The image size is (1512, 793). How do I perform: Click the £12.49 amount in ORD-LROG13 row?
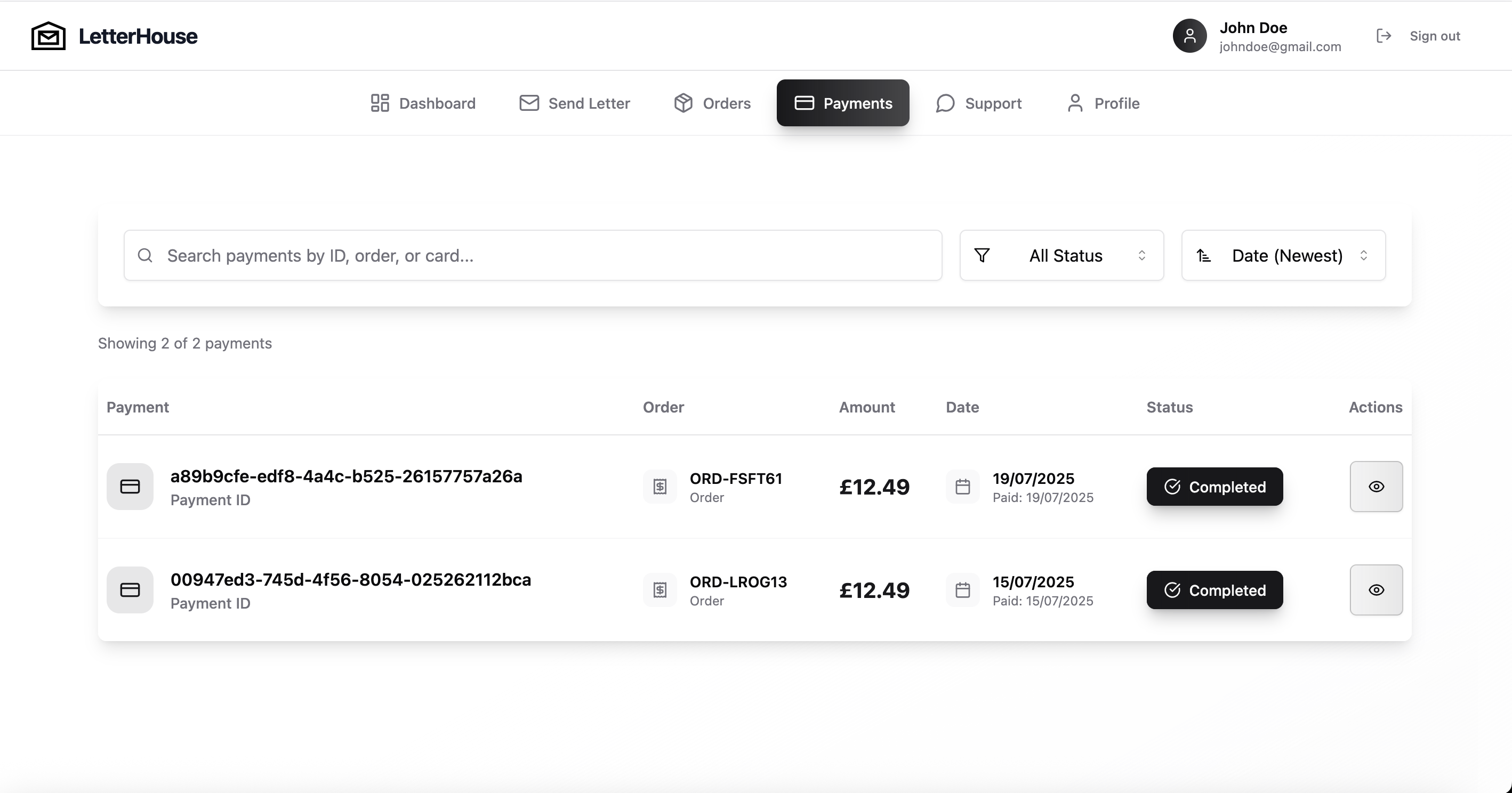[874, 590]
